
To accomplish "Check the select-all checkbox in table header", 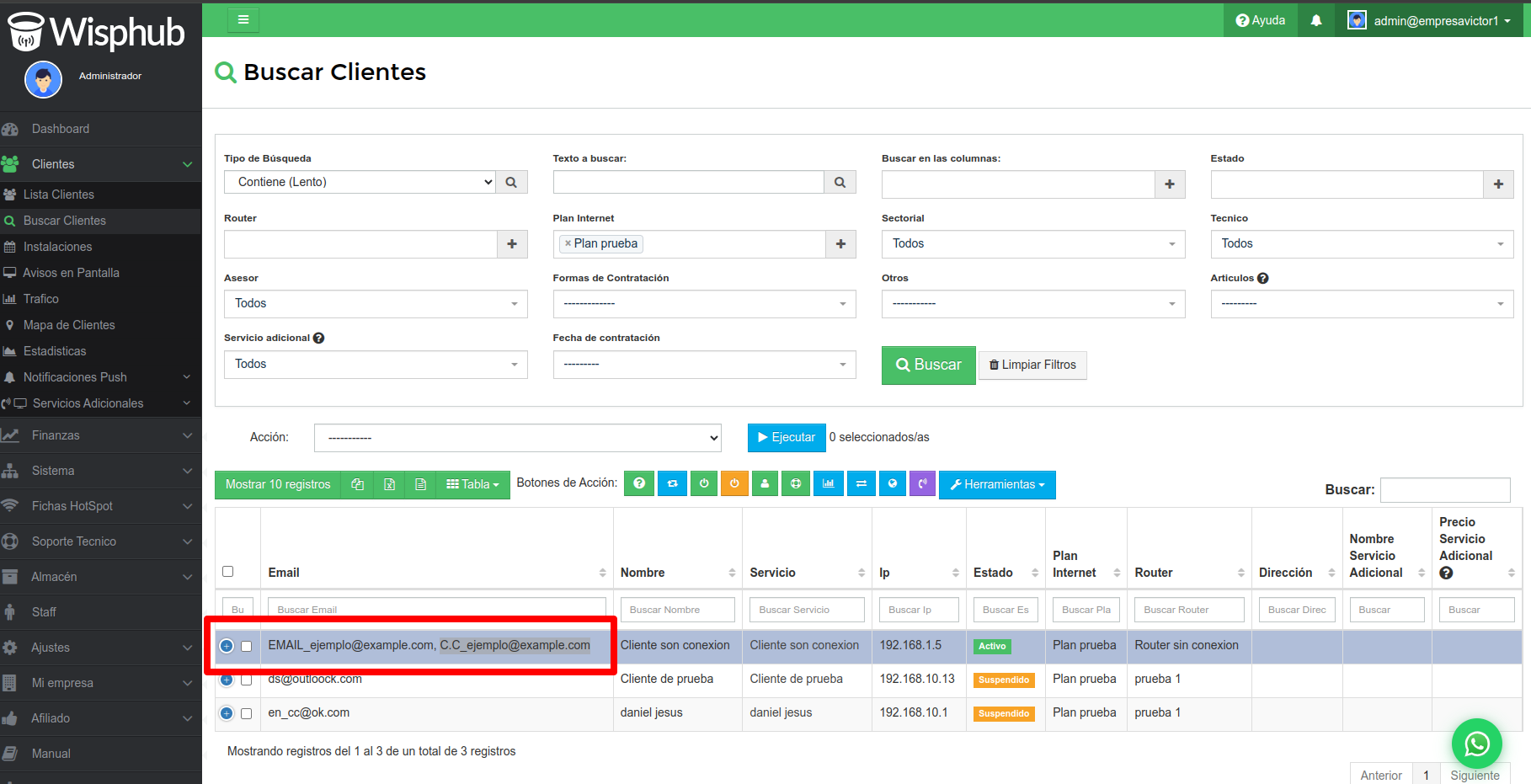I will pos(227,572).
